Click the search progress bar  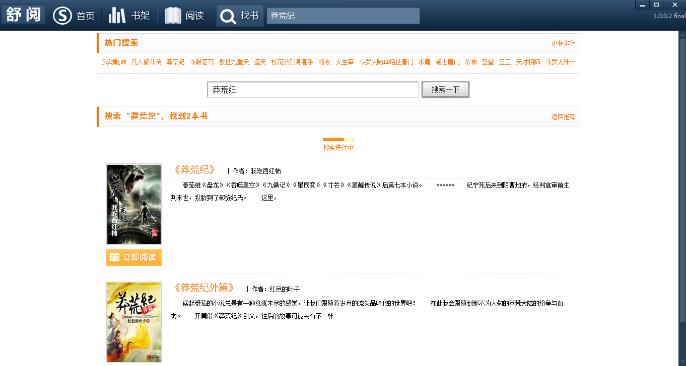tap(338, 139)
